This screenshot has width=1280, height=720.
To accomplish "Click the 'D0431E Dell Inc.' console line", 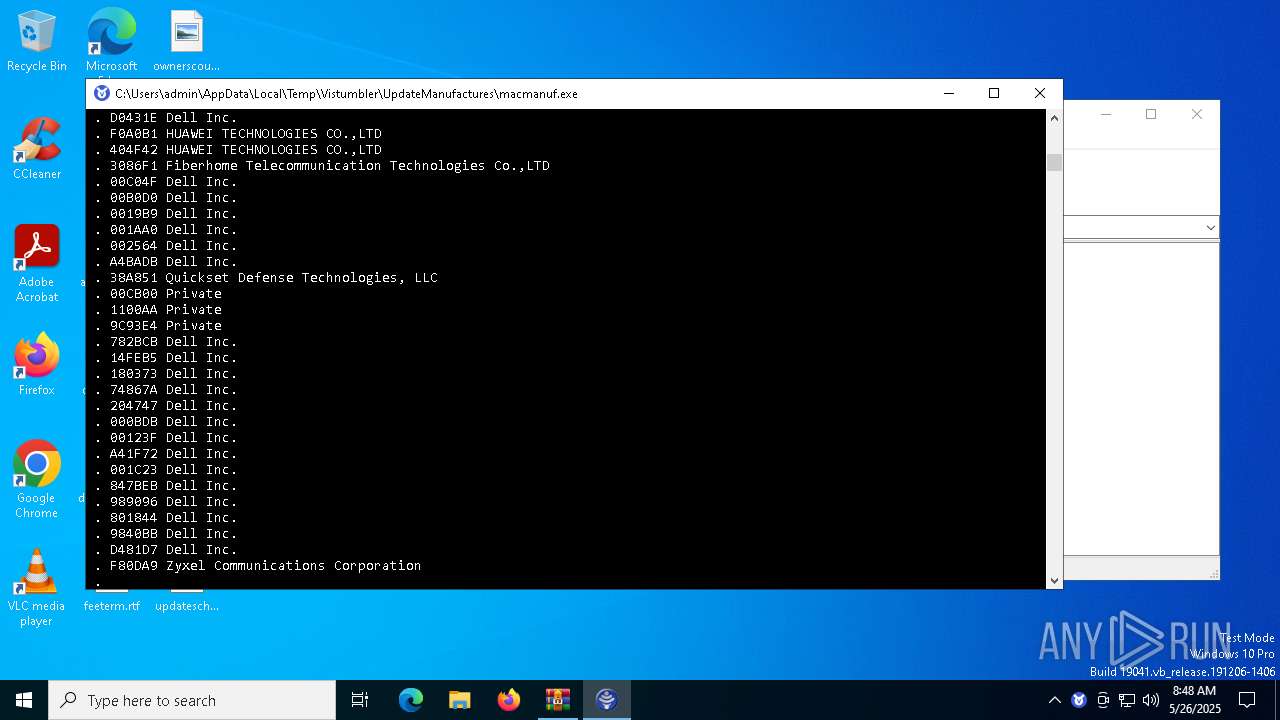I will pyautogui.click(x=166, y=118).
